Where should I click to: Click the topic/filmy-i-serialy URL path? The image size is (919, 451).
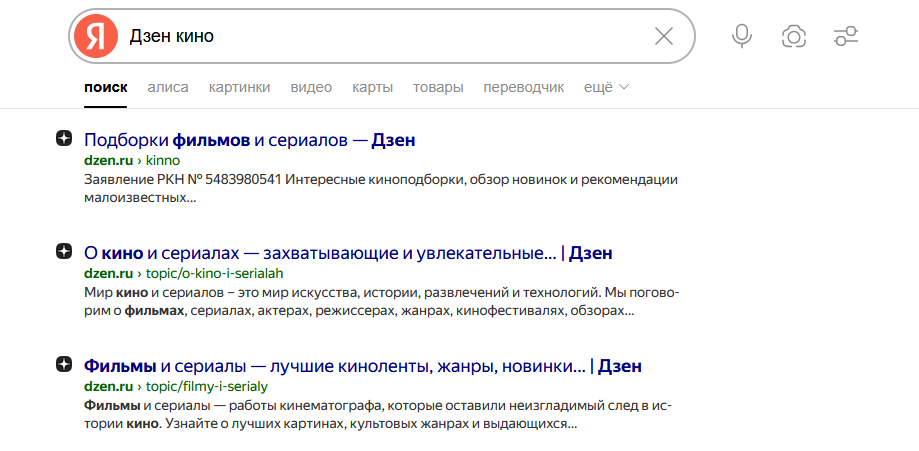pyautogui.click(x=207, y=386)
